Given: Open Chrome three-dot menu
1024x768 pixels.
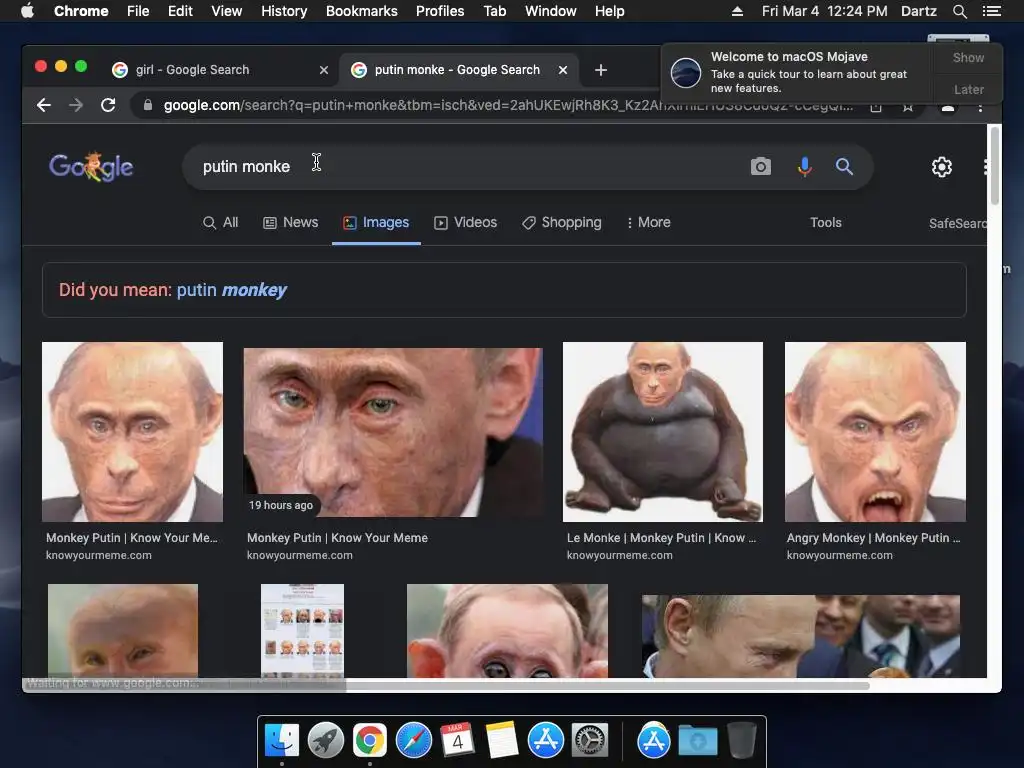Looking at the screenshot, I should (x=980, y=106).
